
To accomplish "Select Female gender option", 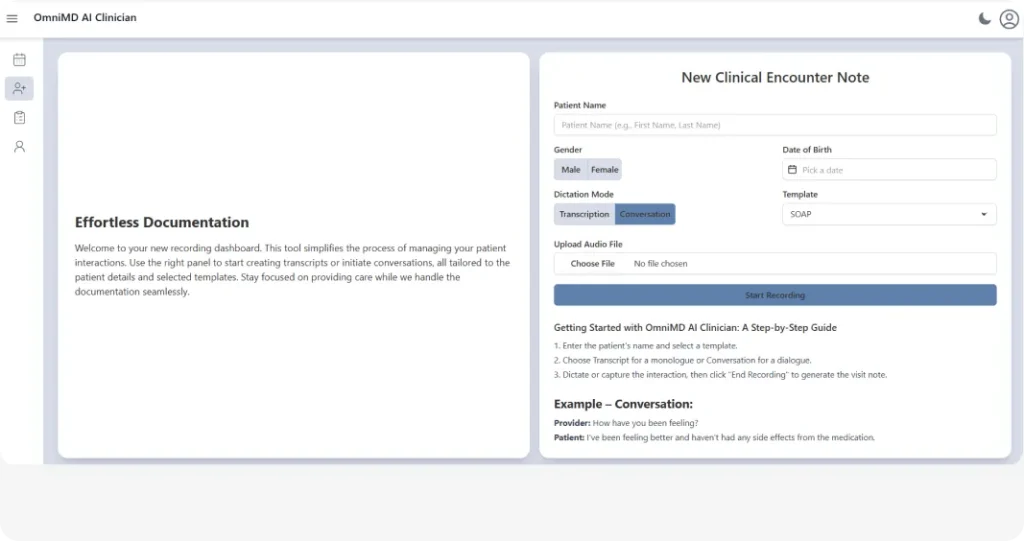I will pyautogui.click(x=604, y=170).
